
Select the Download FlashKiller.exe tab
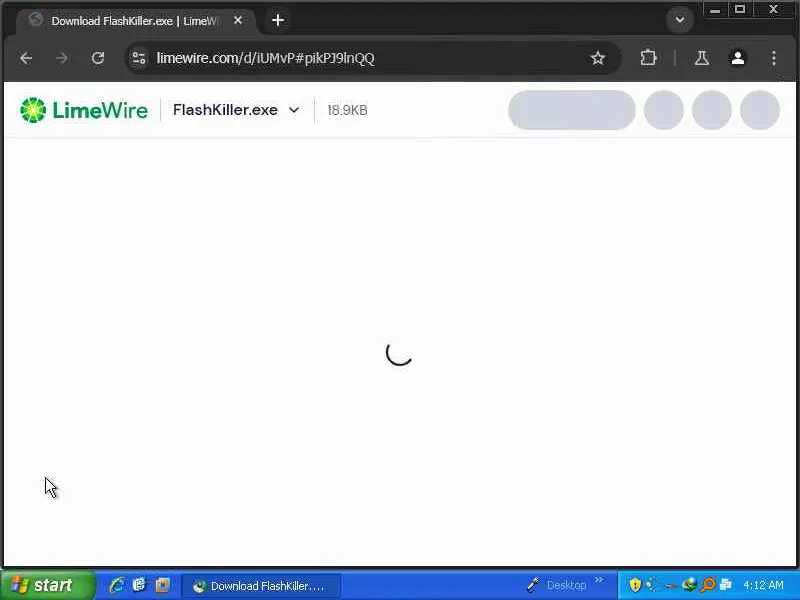pyautogui.click(x=135, y=21)
